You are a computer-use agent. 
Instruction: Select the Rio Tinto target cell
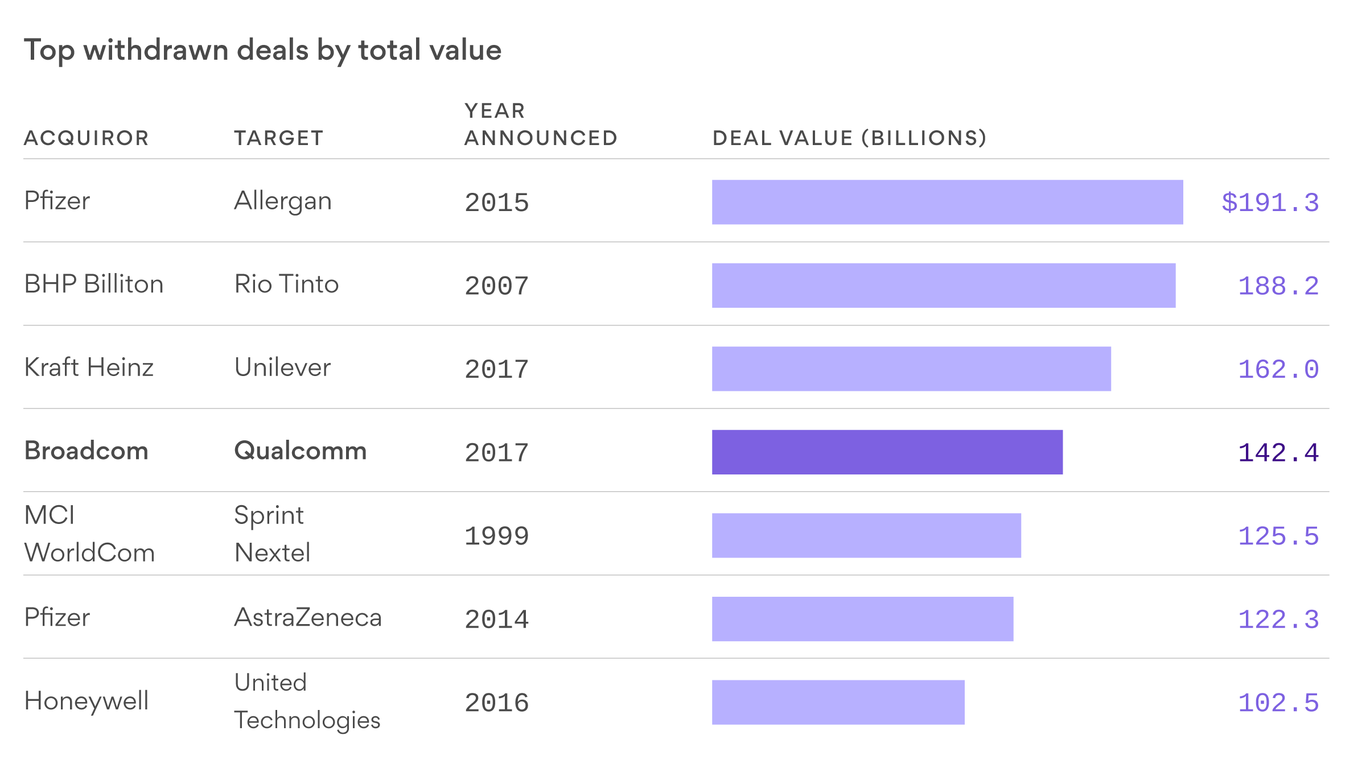286,284
